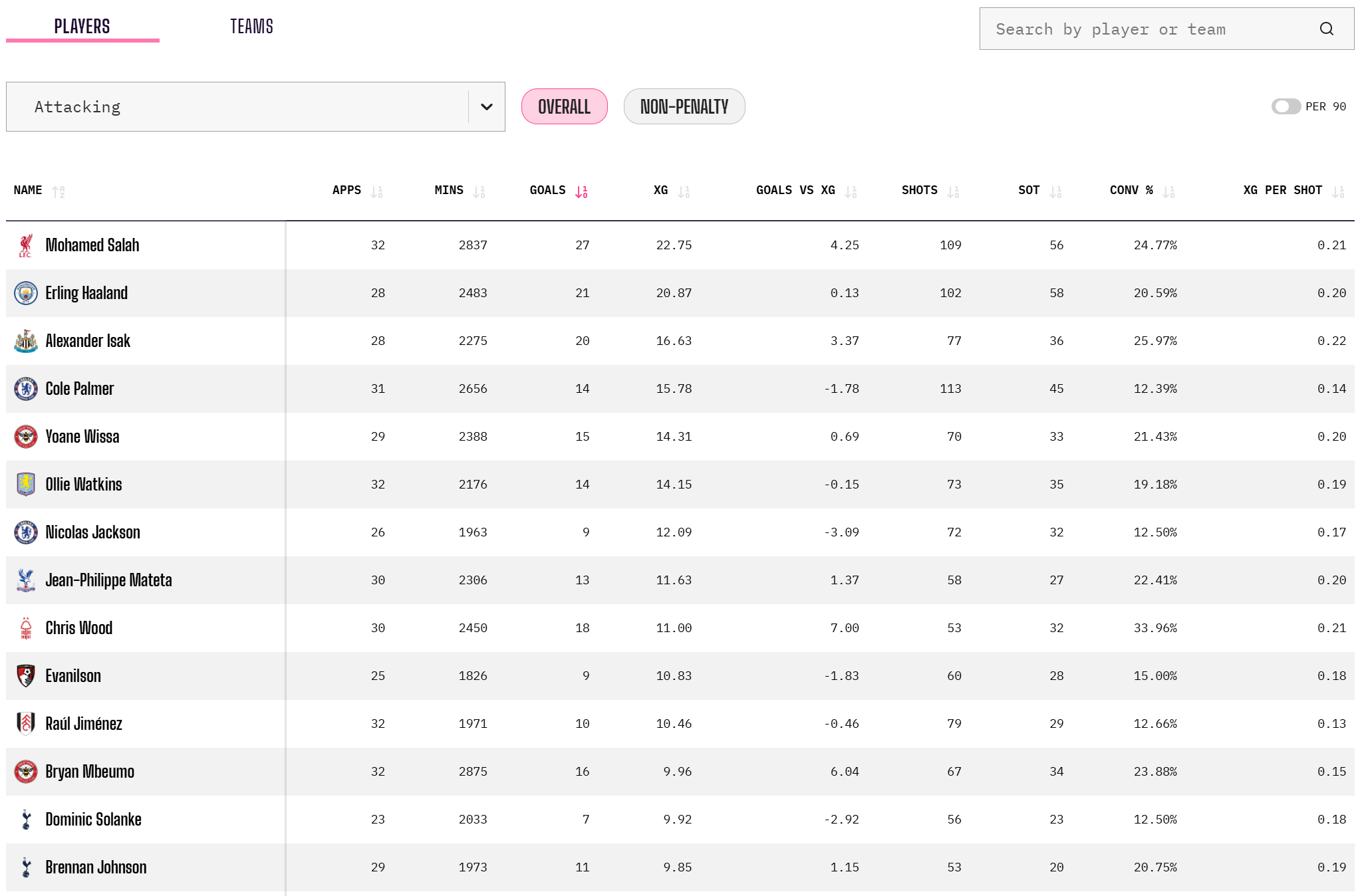
Task: Click Brentford crest beside Yoane Wissa
Action: point(26,437)
